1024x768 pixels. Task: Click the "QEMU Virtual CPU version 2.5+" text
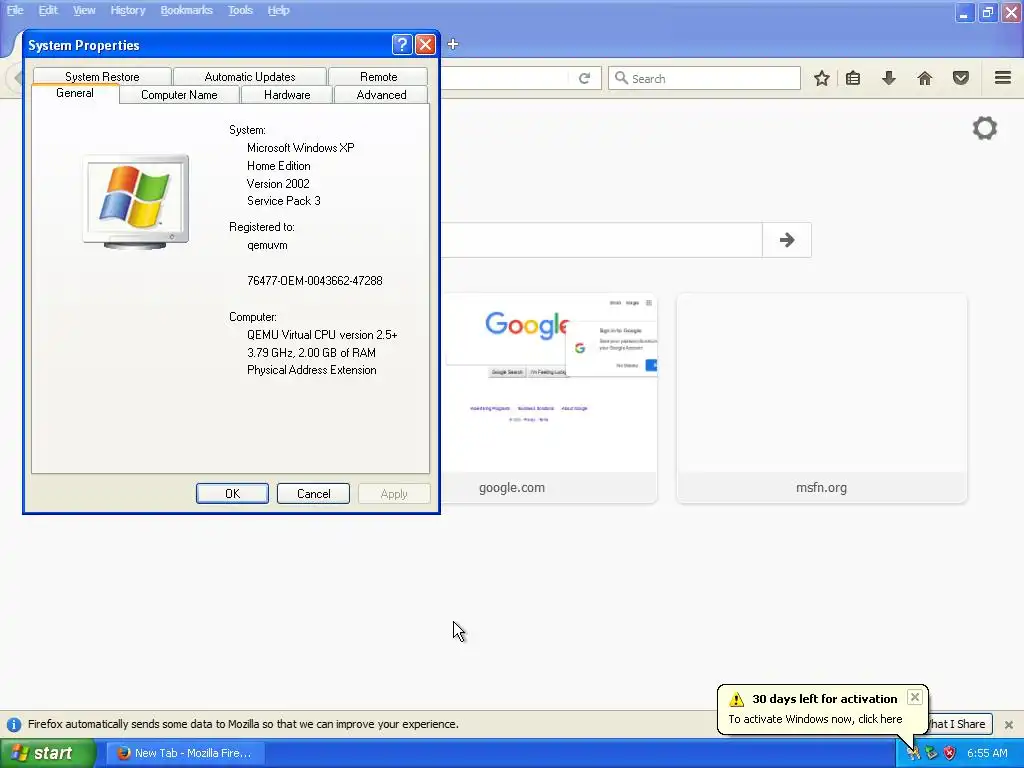322,335
